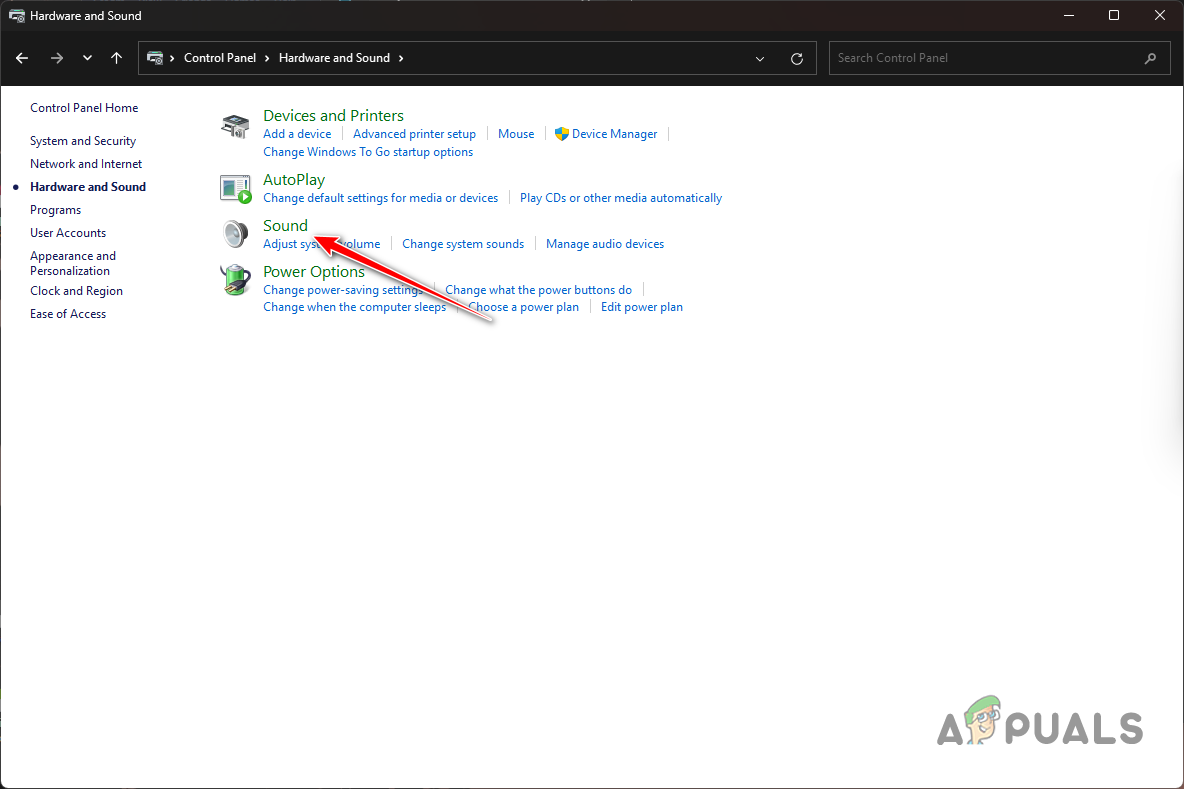Select Hardware and Sound in sidebar
The height and width of the screenshot is (789, 1184).
tap(88, 187)
